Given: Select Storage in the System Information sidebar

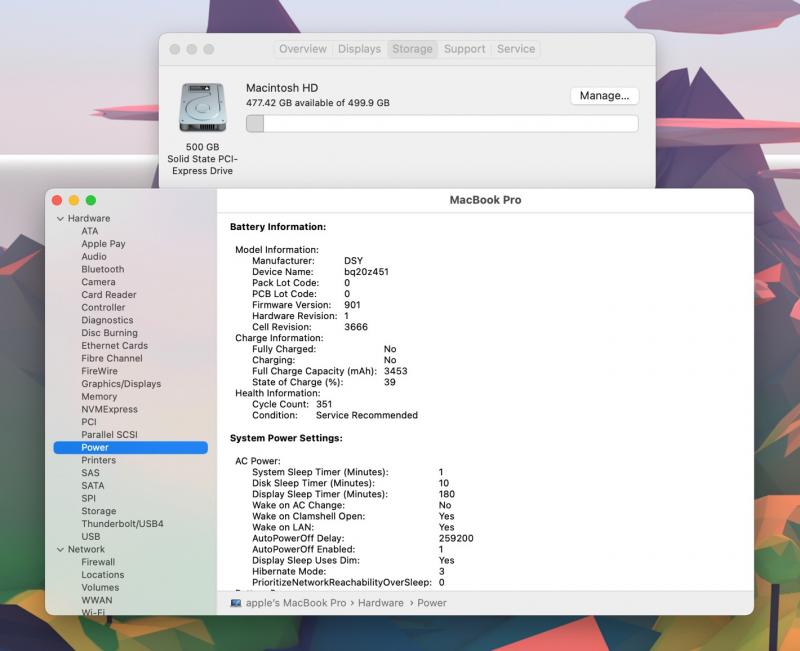Looking at the screenshot, I should point(99,511).
